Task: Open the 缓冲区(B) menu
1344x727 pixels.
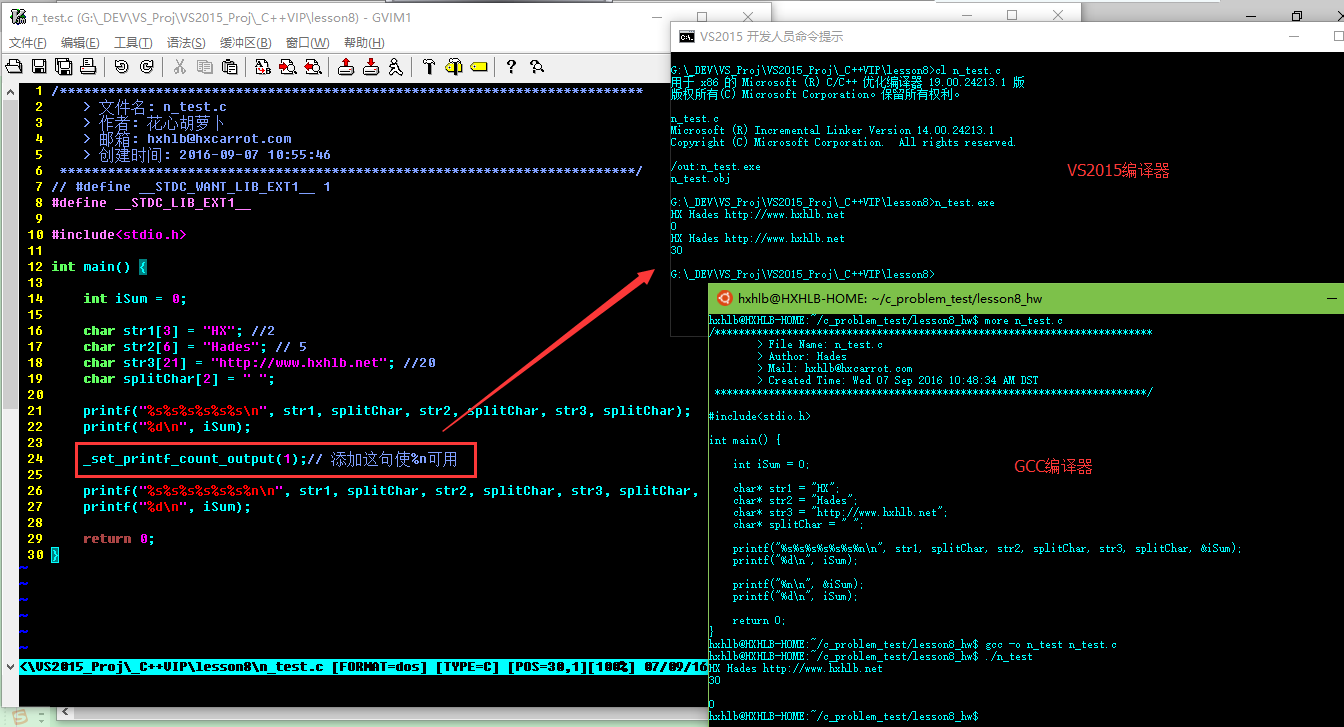Action: coord(246,43)
